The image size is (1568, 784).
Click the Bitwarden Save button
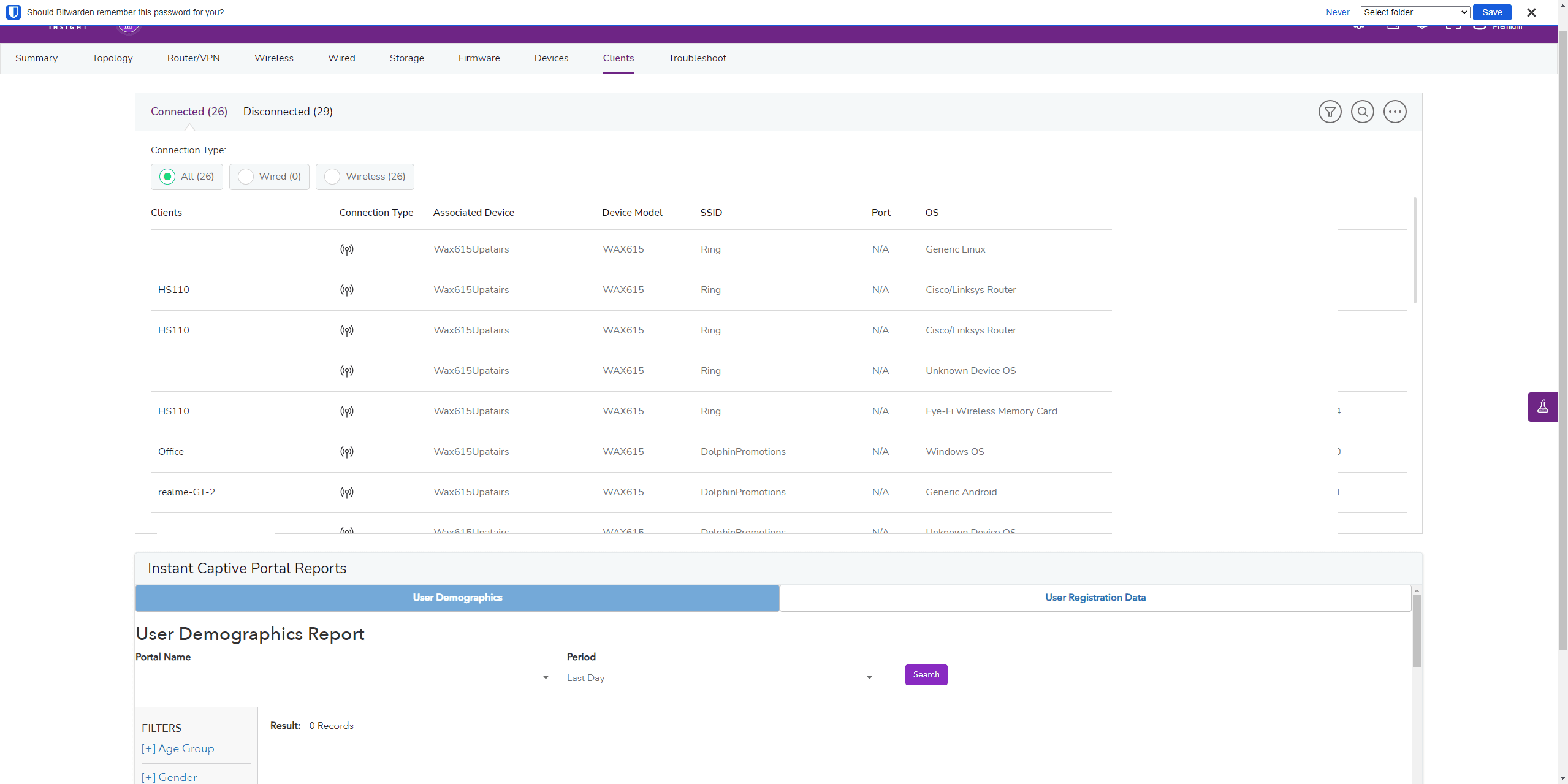click(1491, 12)
